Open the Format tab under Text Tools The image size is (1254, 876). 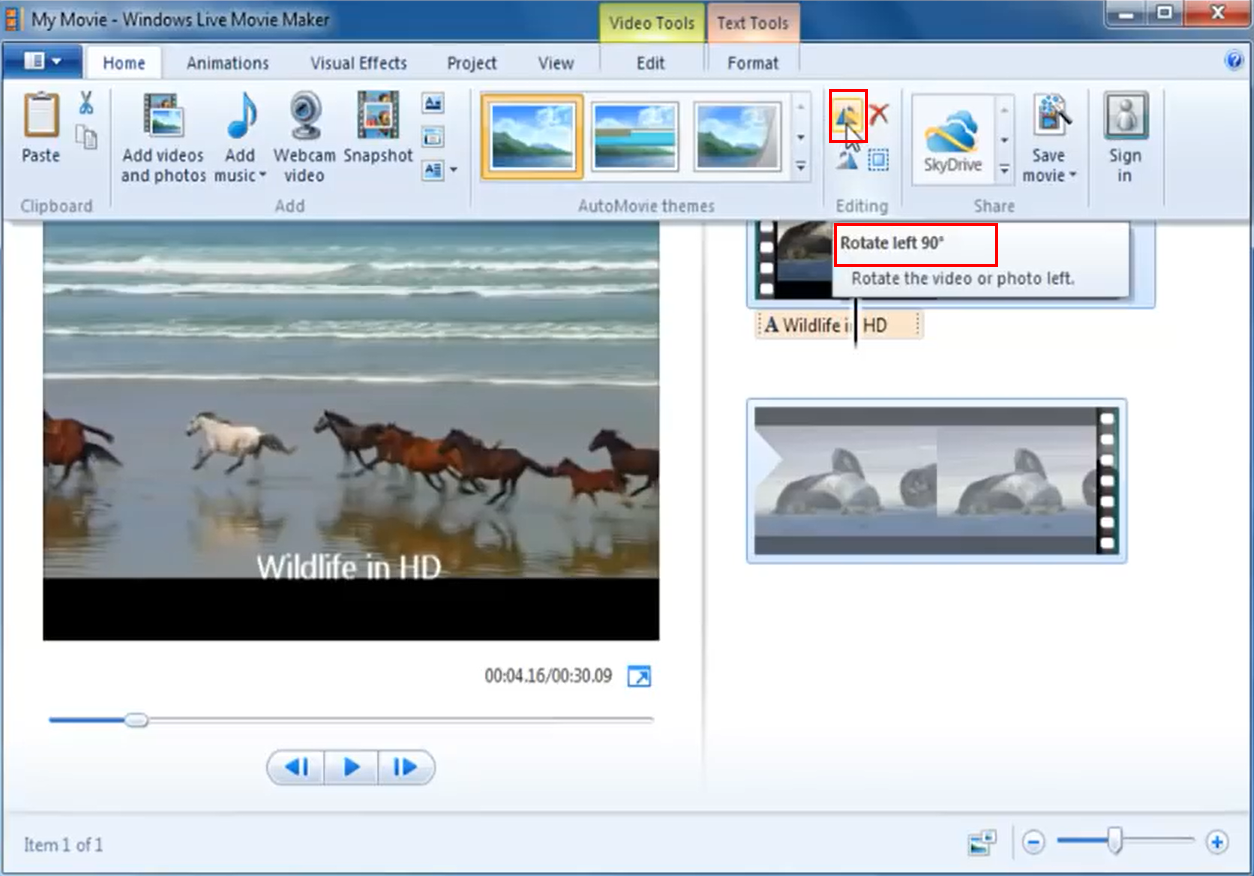point(753,63)
